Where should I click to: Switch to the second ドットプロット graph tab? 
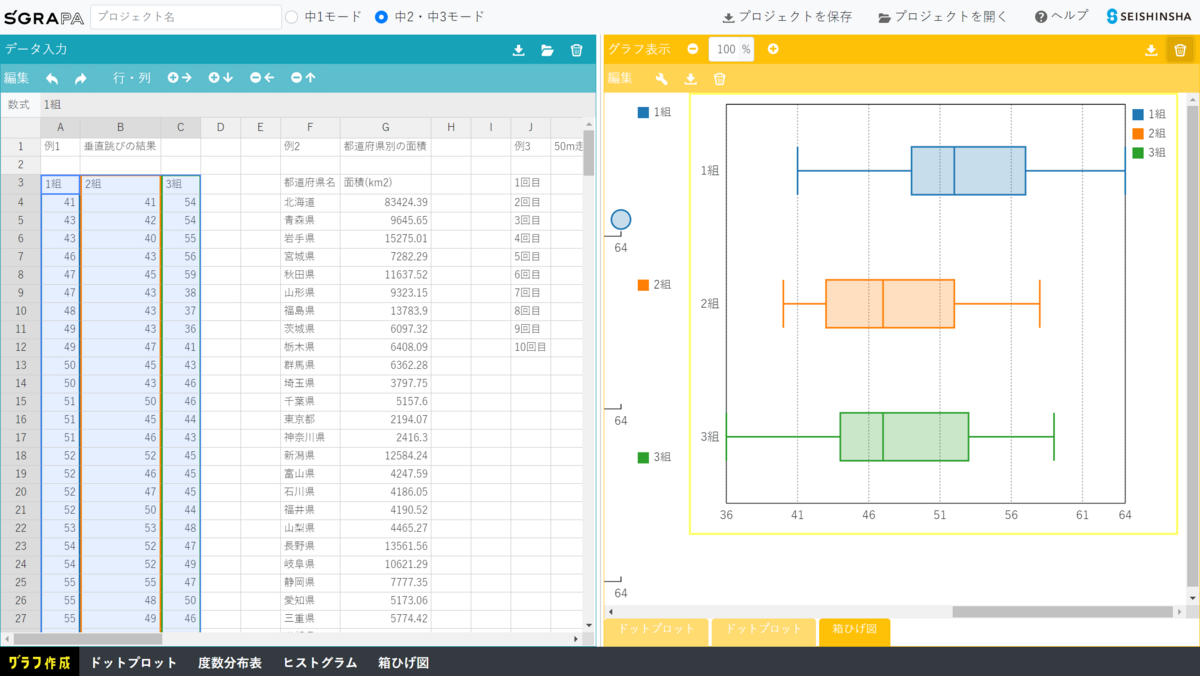pyautogui.click(x=763, y=630)
